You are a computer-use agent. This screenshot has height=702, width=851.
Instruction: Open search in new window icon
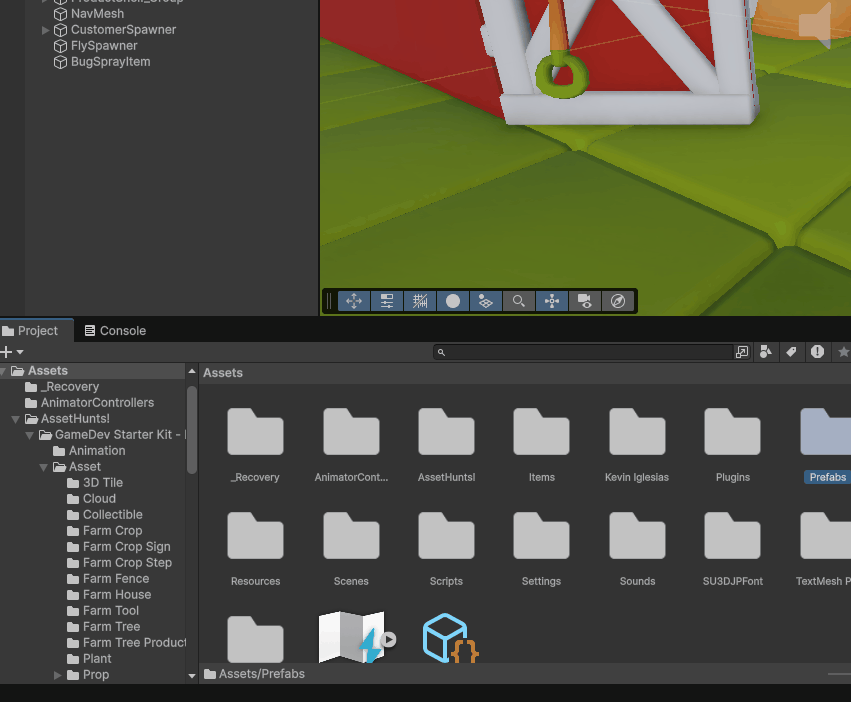pos(742,352)
